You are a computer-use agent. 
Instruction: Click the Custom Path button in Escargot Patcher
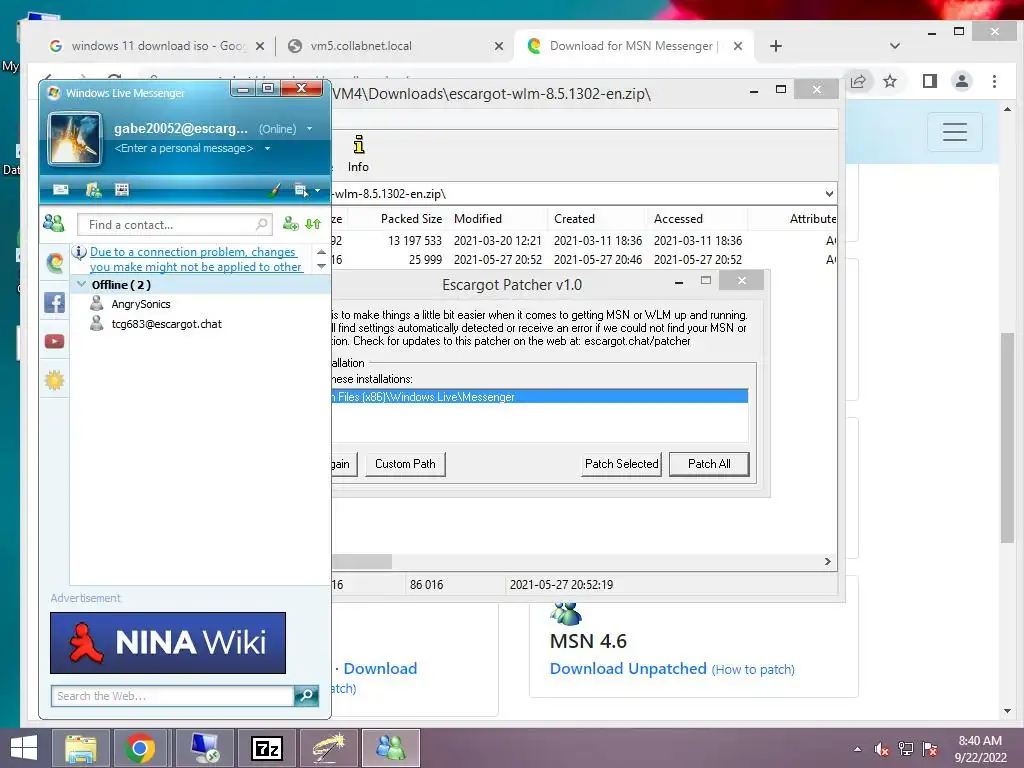pyautogui.click(x=405, y=464)
